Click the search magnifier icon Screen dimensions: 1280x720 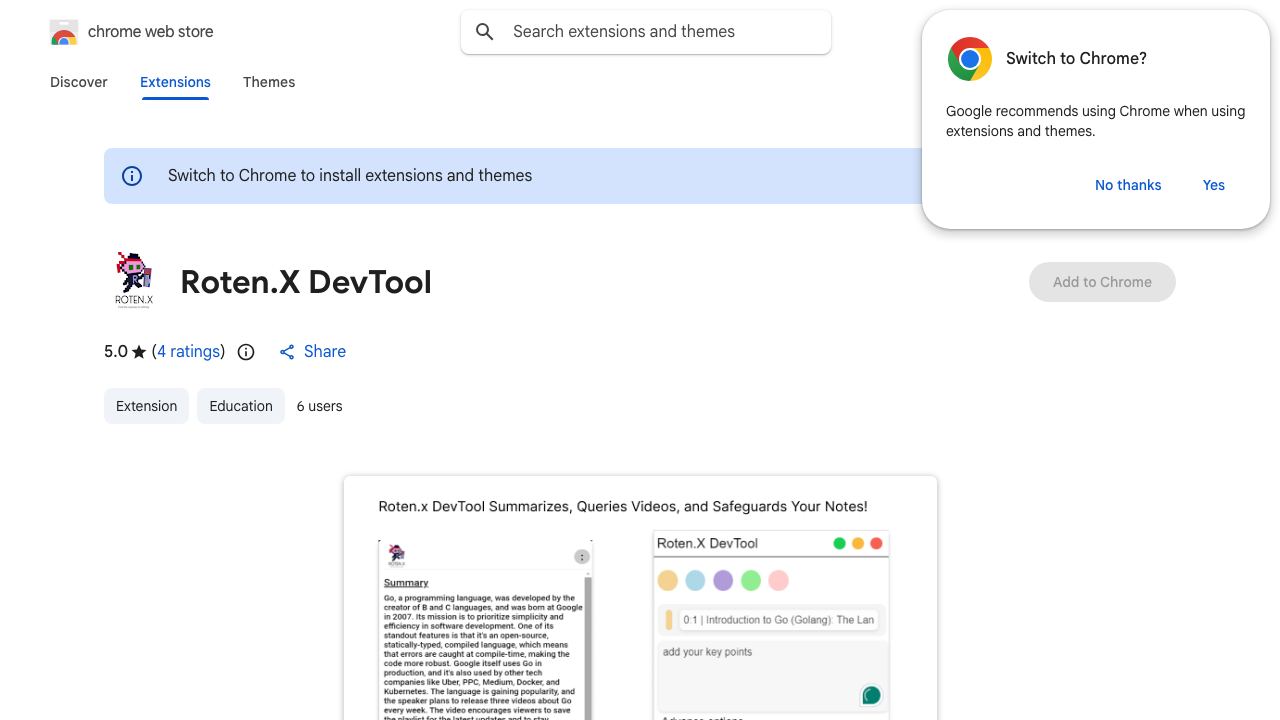coord(485,32)
